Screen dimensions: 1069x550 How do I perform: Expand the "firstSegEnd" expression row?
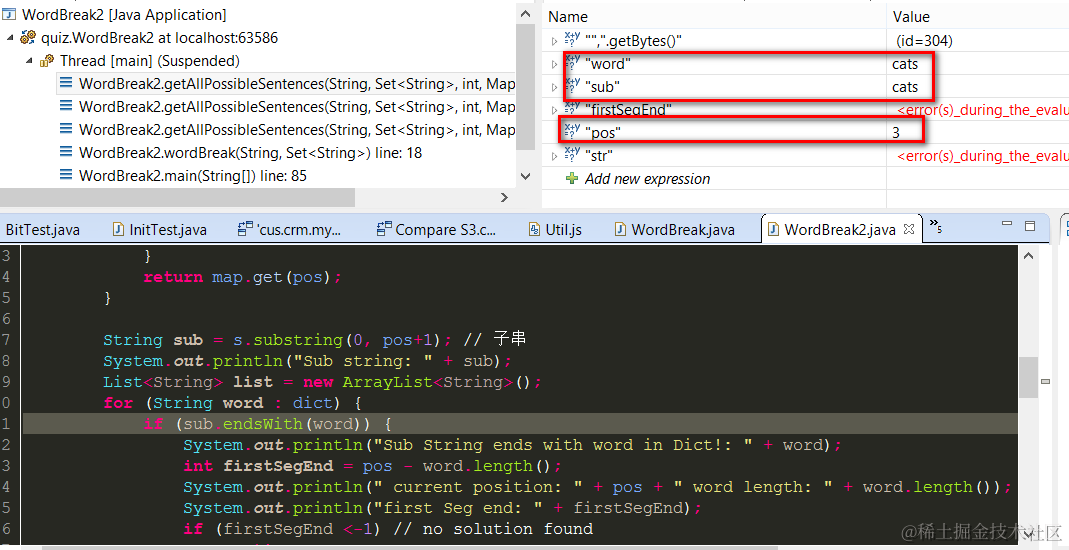[554, 110]
